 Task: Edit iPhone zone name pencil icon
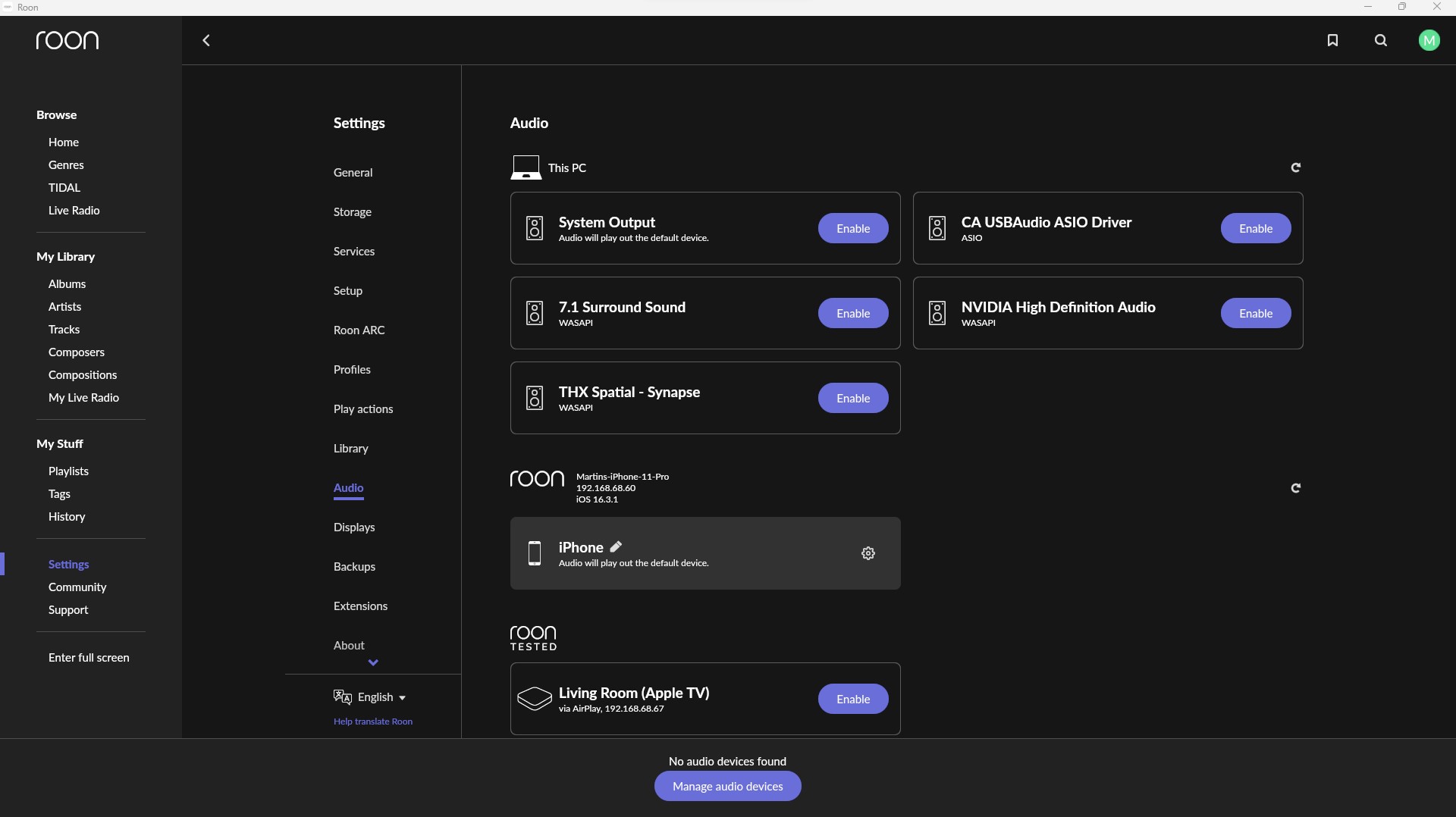[x=616, y=546]
